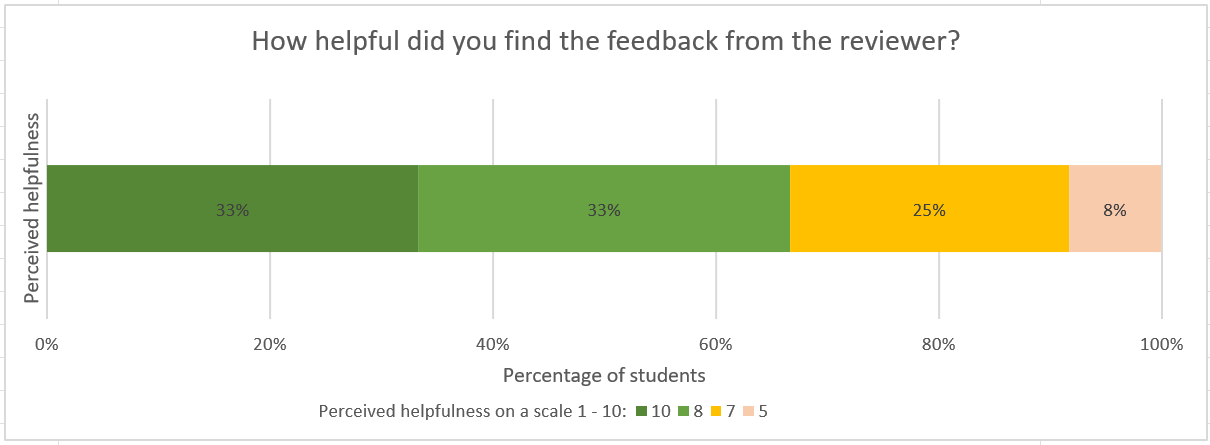Click the legend text about scale 1 - 10
1210x445 pixels.
pos(472,411)
